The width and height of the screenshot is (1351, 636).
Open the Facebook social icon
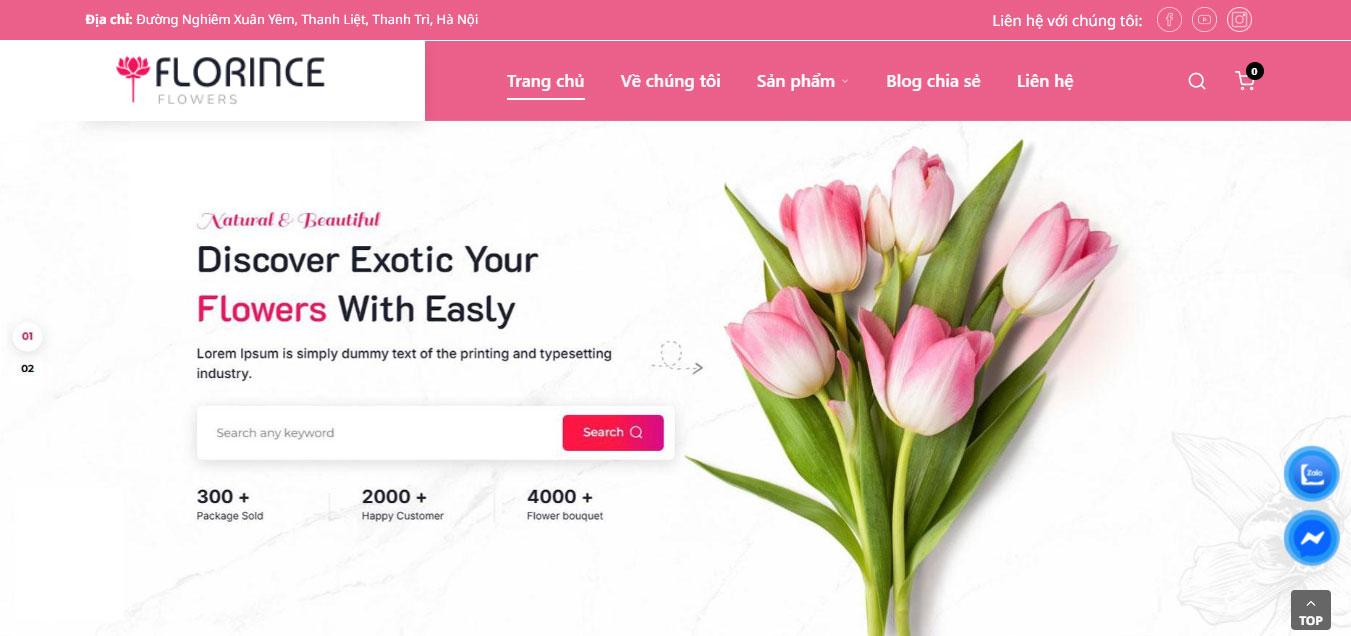pyautogui.click(x=1169, y=20)
